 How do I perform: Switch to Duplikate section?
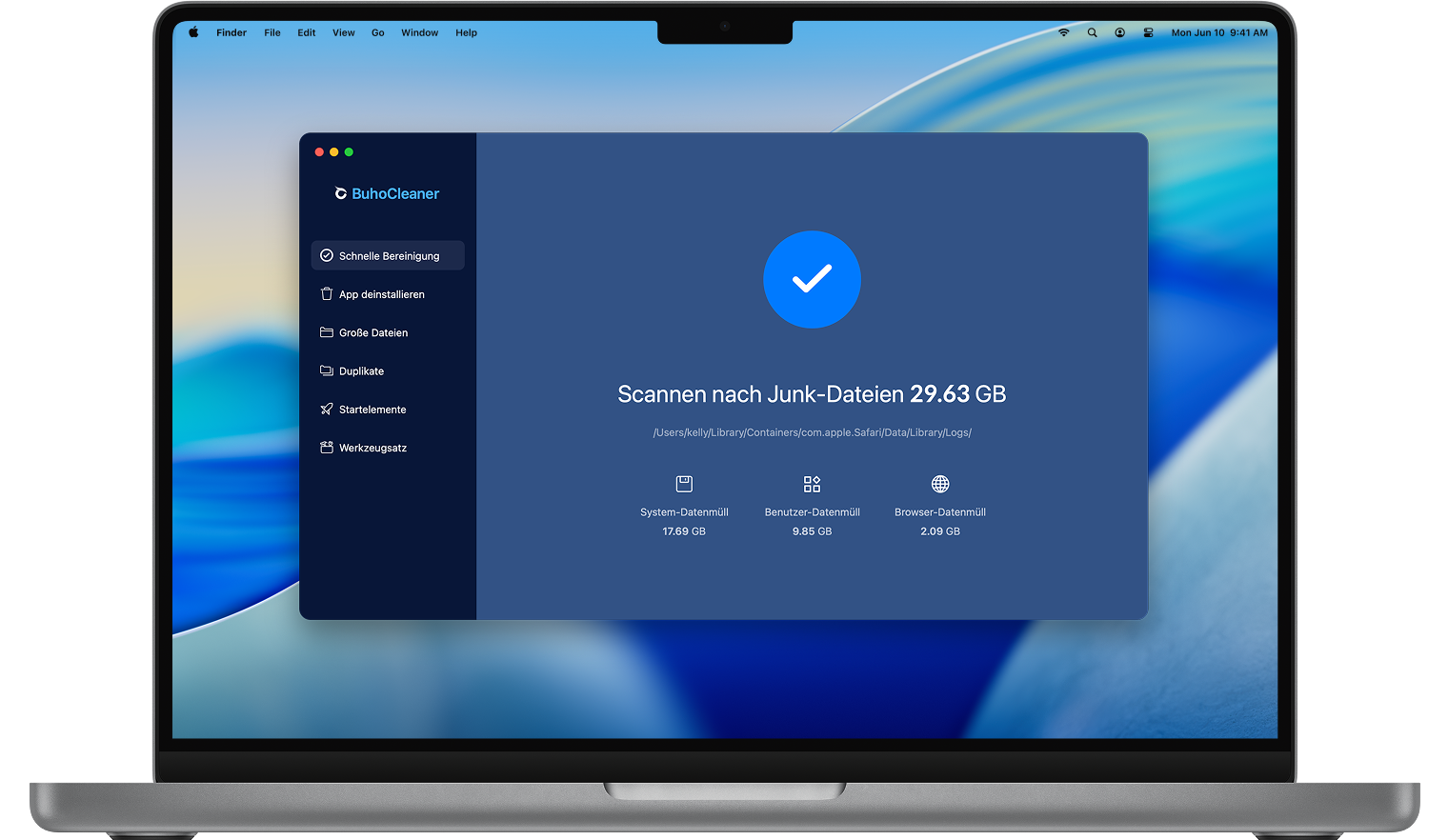click(361, 371)
